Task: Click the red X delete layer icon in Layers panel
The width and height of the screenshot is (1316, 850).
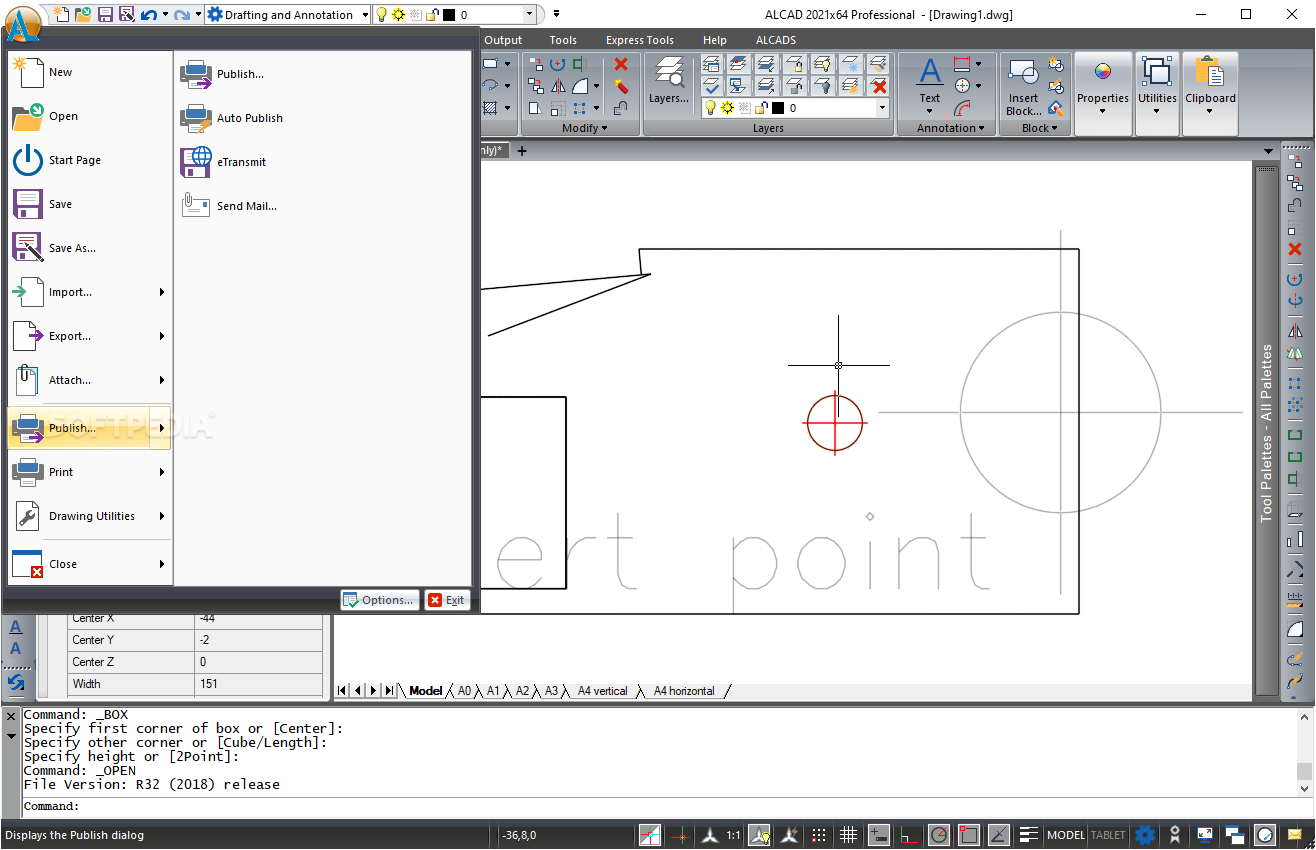Action: pos(879,86)
